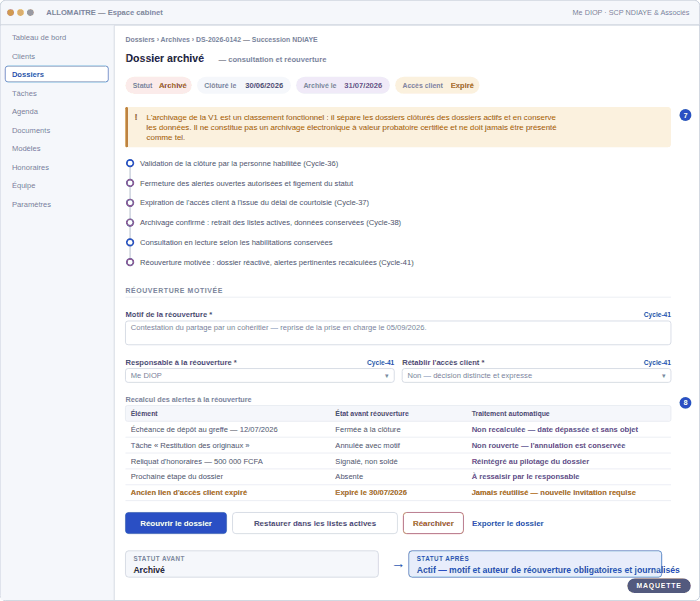Click the cell Fermée à la clôture

(x=368, y=430)
